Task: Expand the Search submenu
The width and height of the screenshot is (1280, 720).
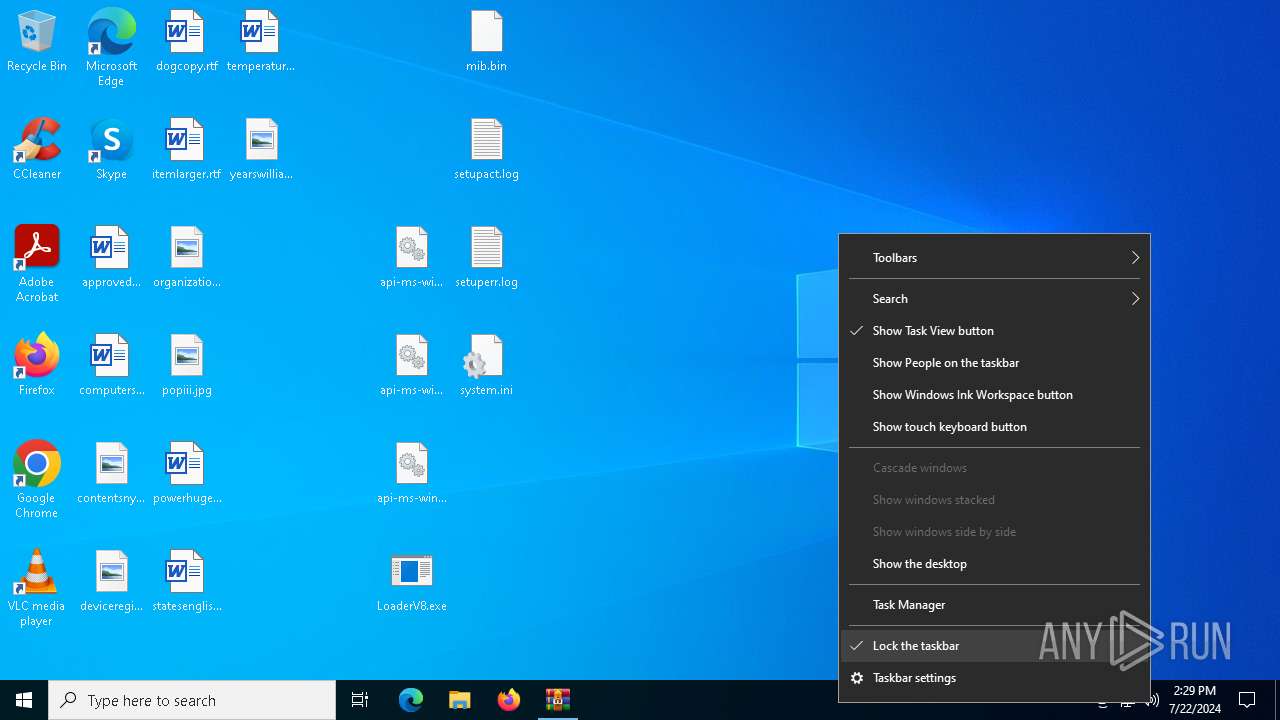Action: [994, 299]
